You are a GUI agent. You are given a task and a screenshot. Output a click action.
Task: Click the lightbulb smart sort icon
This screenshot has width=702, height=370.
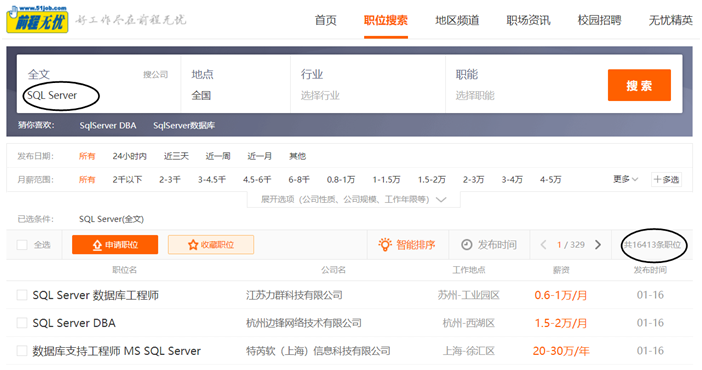tap(385, 245)
